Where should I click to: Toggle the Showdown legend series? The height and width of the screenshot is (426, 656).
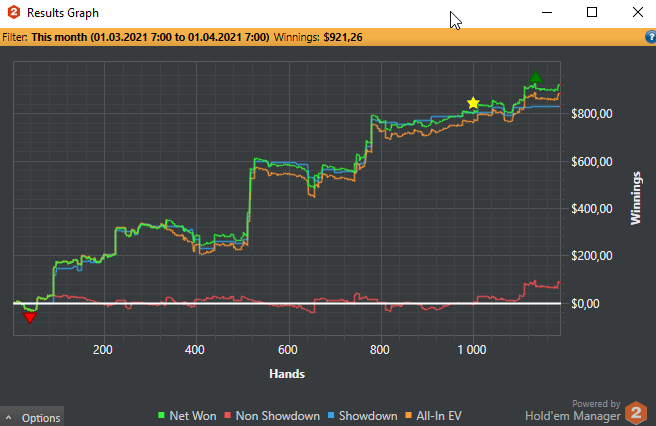(x=363, y=416)
